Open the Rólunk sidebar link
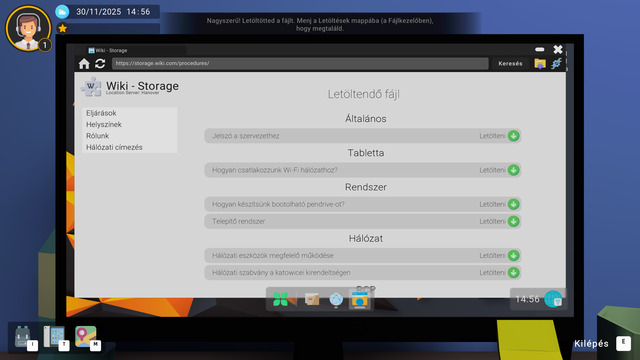The height and width of the screenshot is (360, 640). [x=97, y=136]
